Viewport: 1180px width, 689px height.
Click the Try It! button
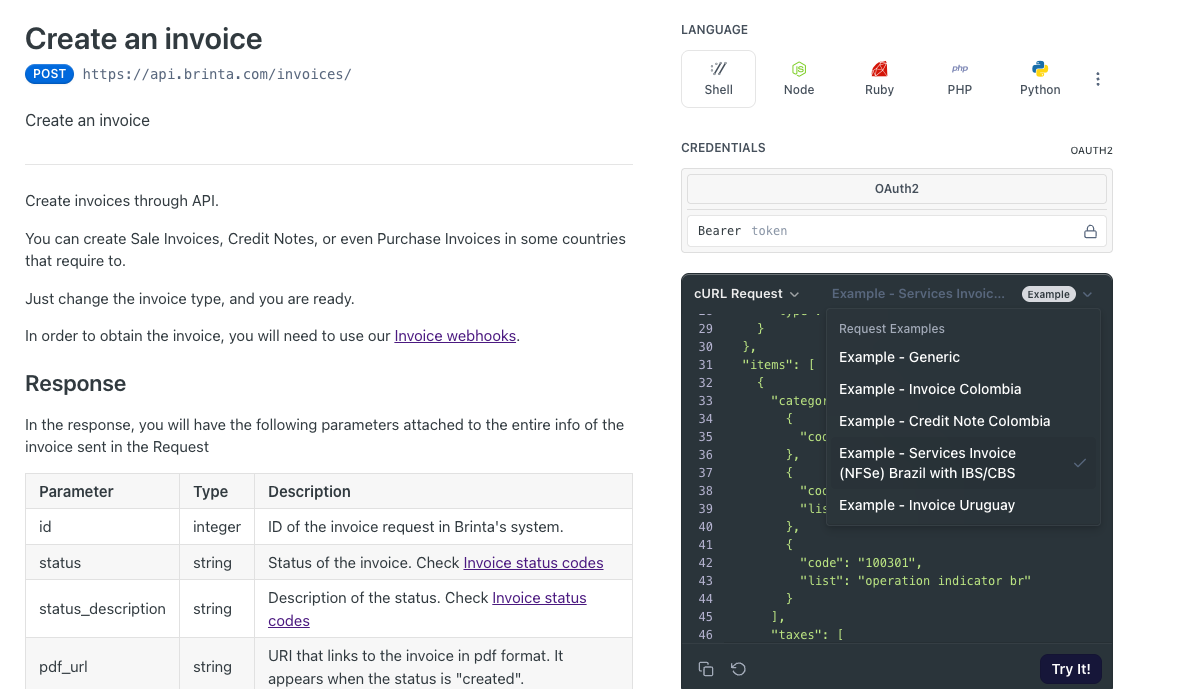[x=1070, y=669]
